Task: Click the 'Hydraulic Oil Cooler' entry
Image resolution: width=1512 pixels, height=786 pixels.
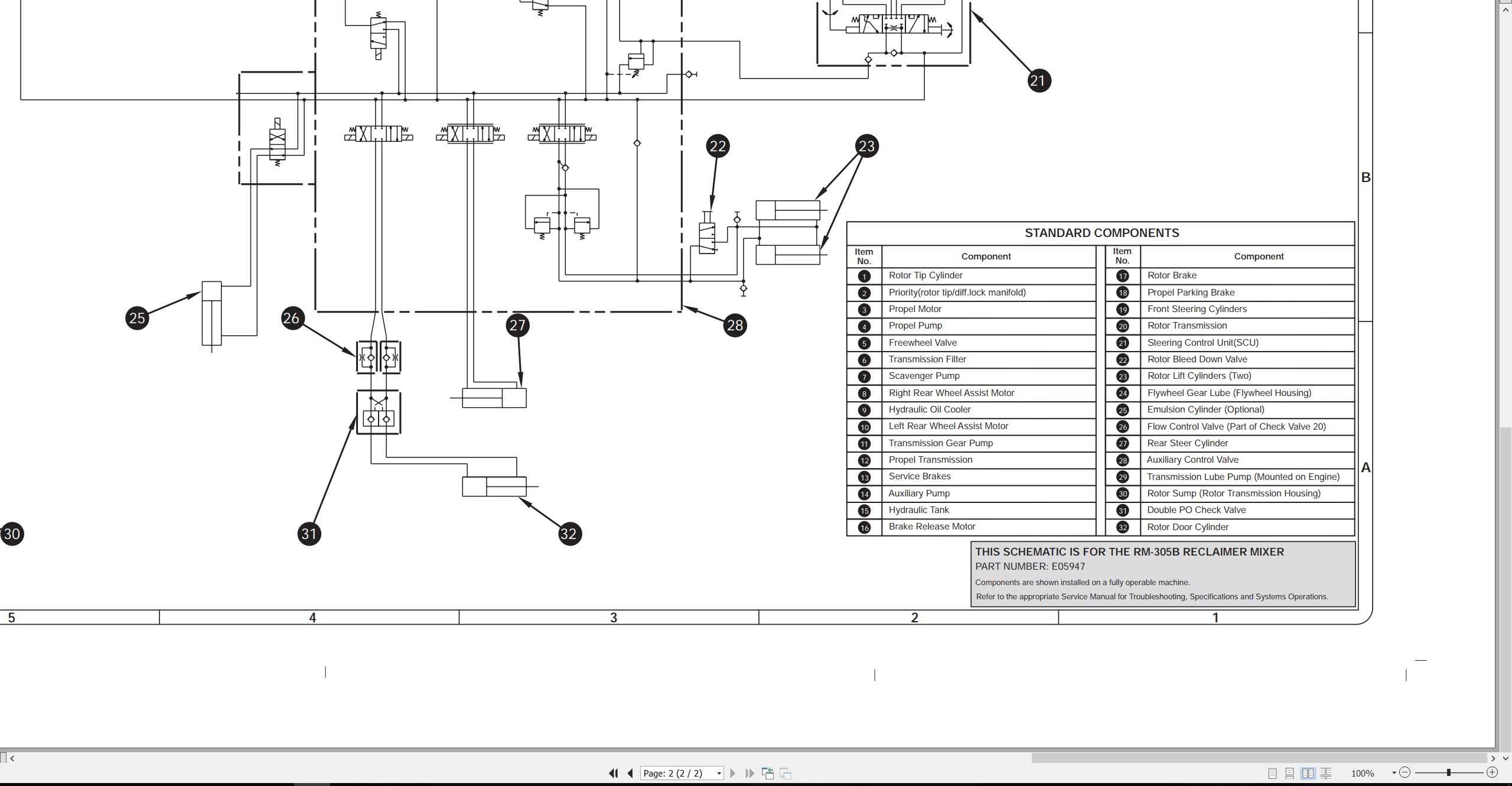Action: coord(930,410)
